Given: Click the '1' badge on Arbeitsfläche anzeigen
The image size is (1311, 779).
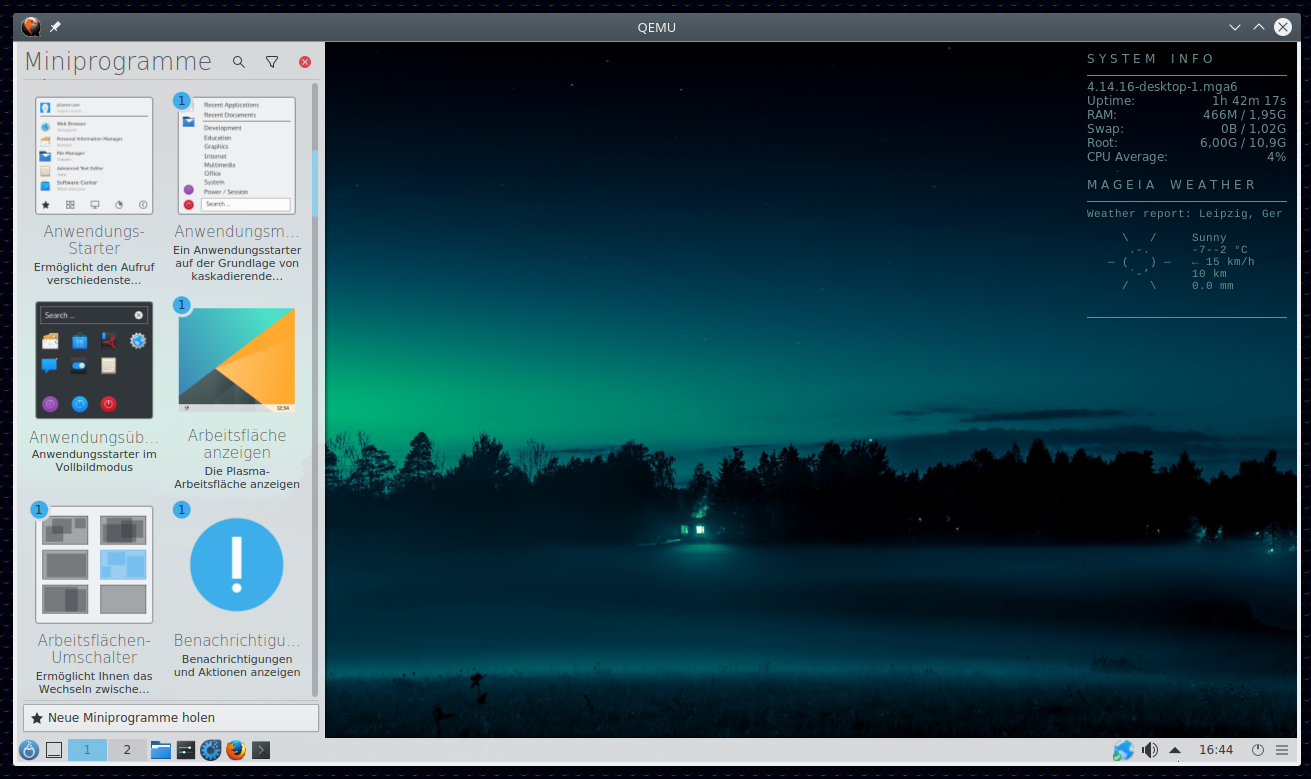Looking at the screenshot, I should point(181,305).
